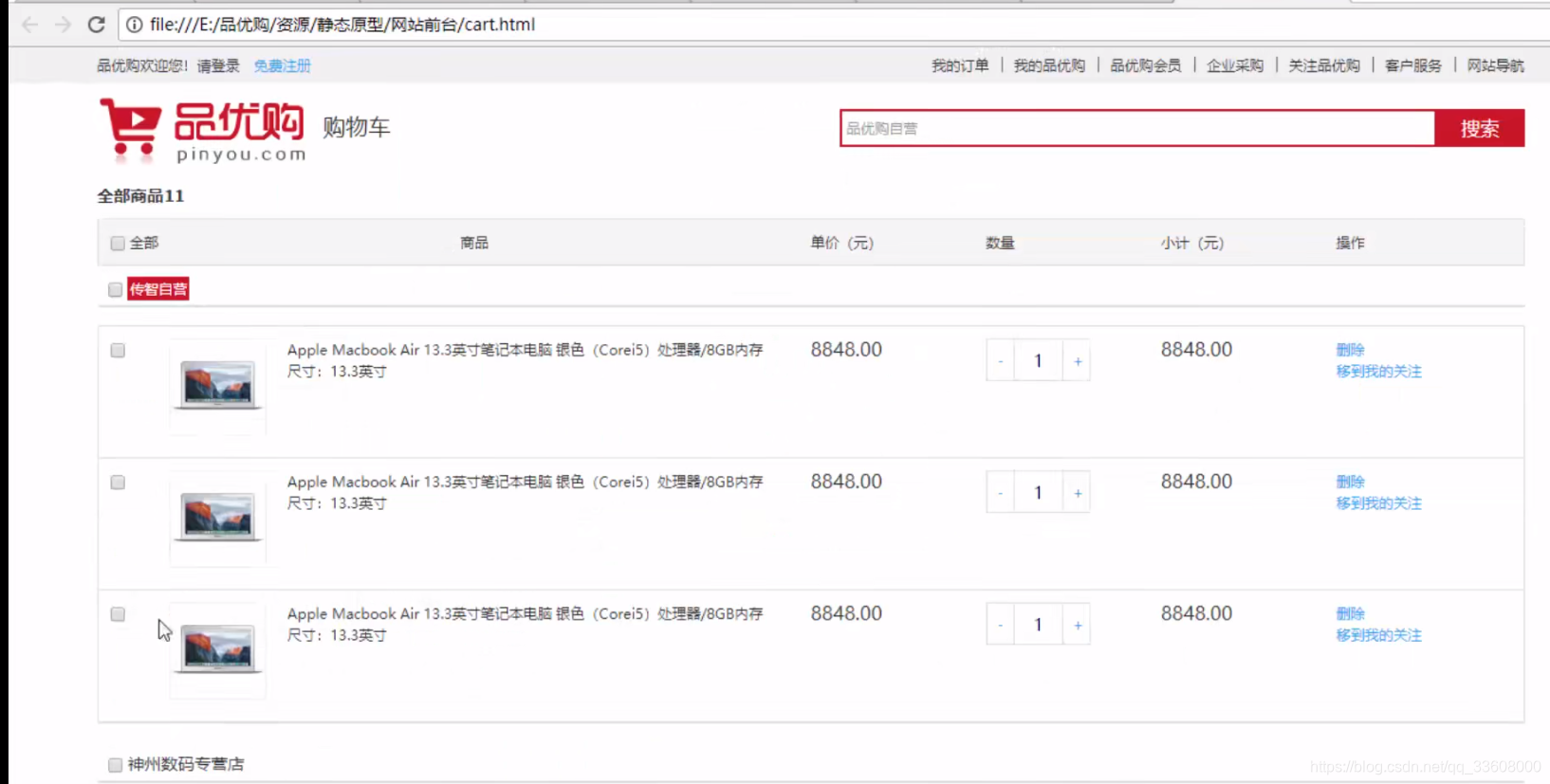
Task: Check the 传智自营 shop checkbox
Action: [x=115, y=289]
